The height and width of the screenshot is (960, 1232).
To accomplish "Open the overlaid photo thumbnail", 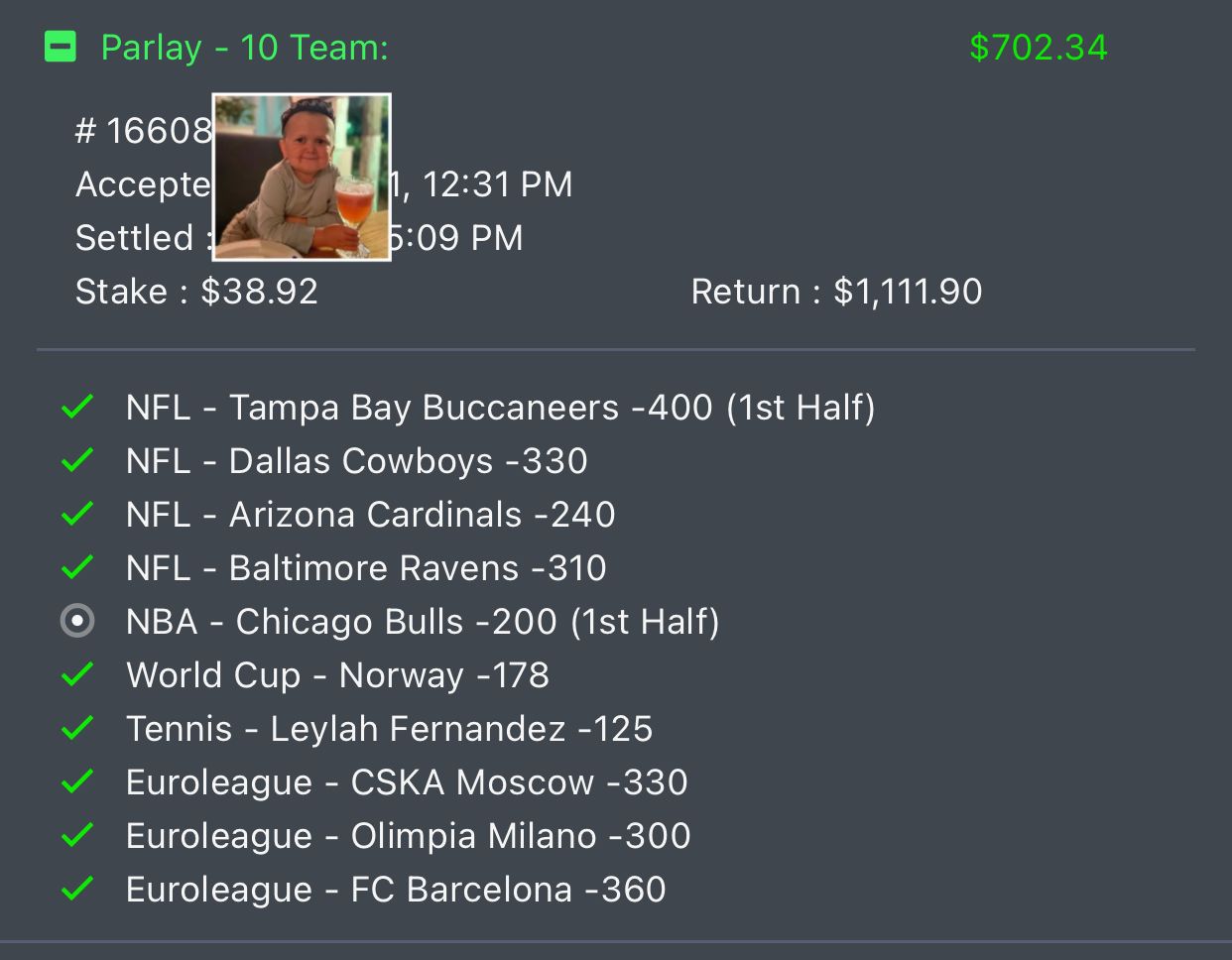I will tap(302, 178).
